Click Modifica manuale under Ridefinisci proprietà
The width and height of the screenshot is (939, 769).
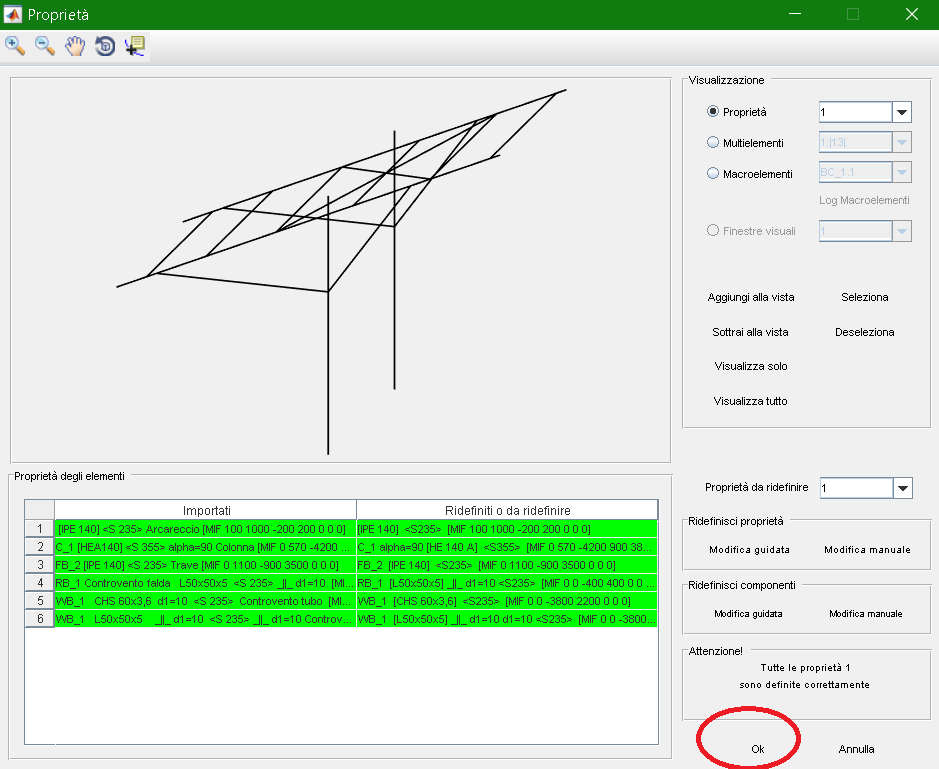pos(867,550)
